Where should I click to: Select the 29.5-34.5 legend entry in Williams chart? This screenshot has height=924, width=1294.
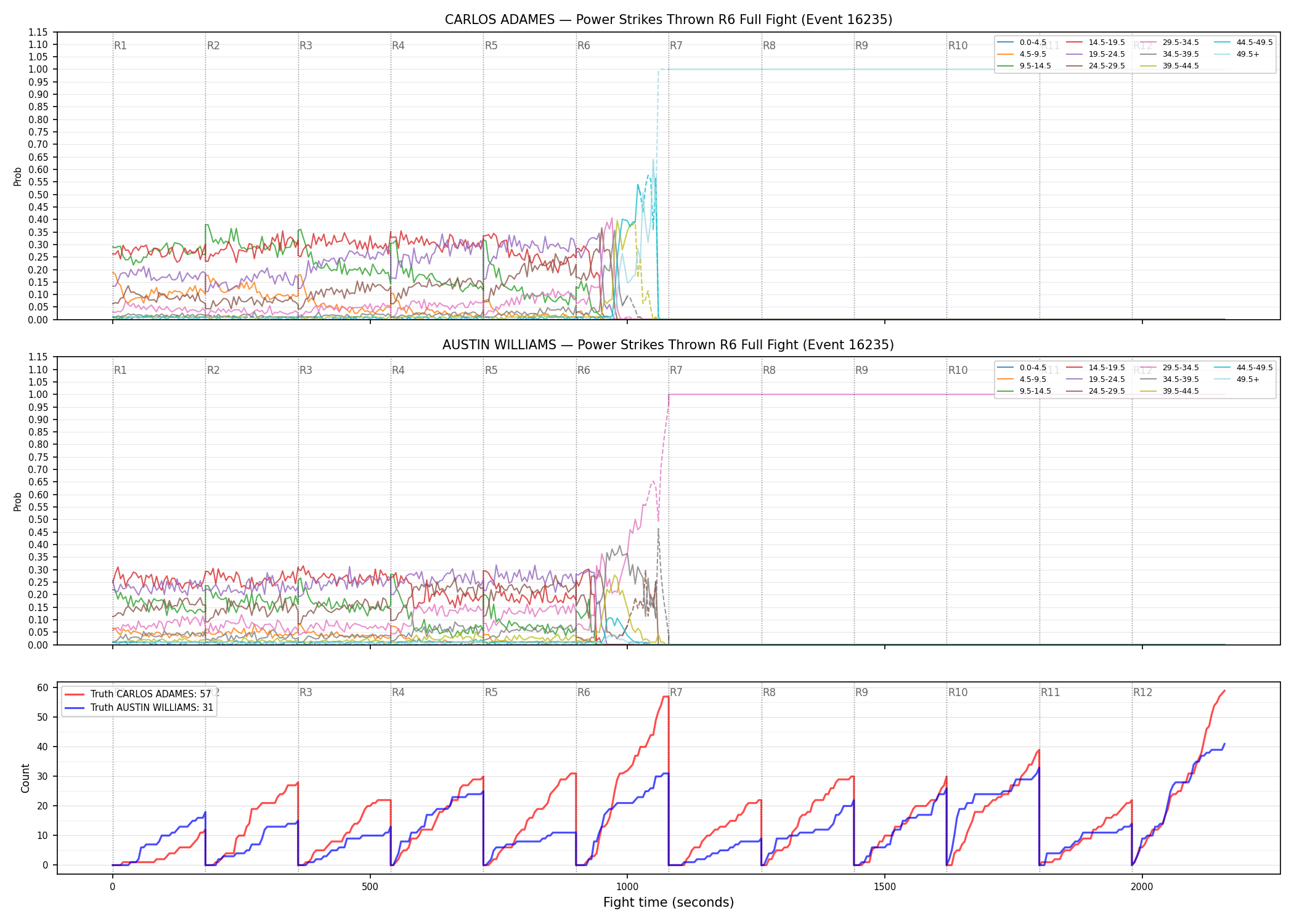(1169, 368)
